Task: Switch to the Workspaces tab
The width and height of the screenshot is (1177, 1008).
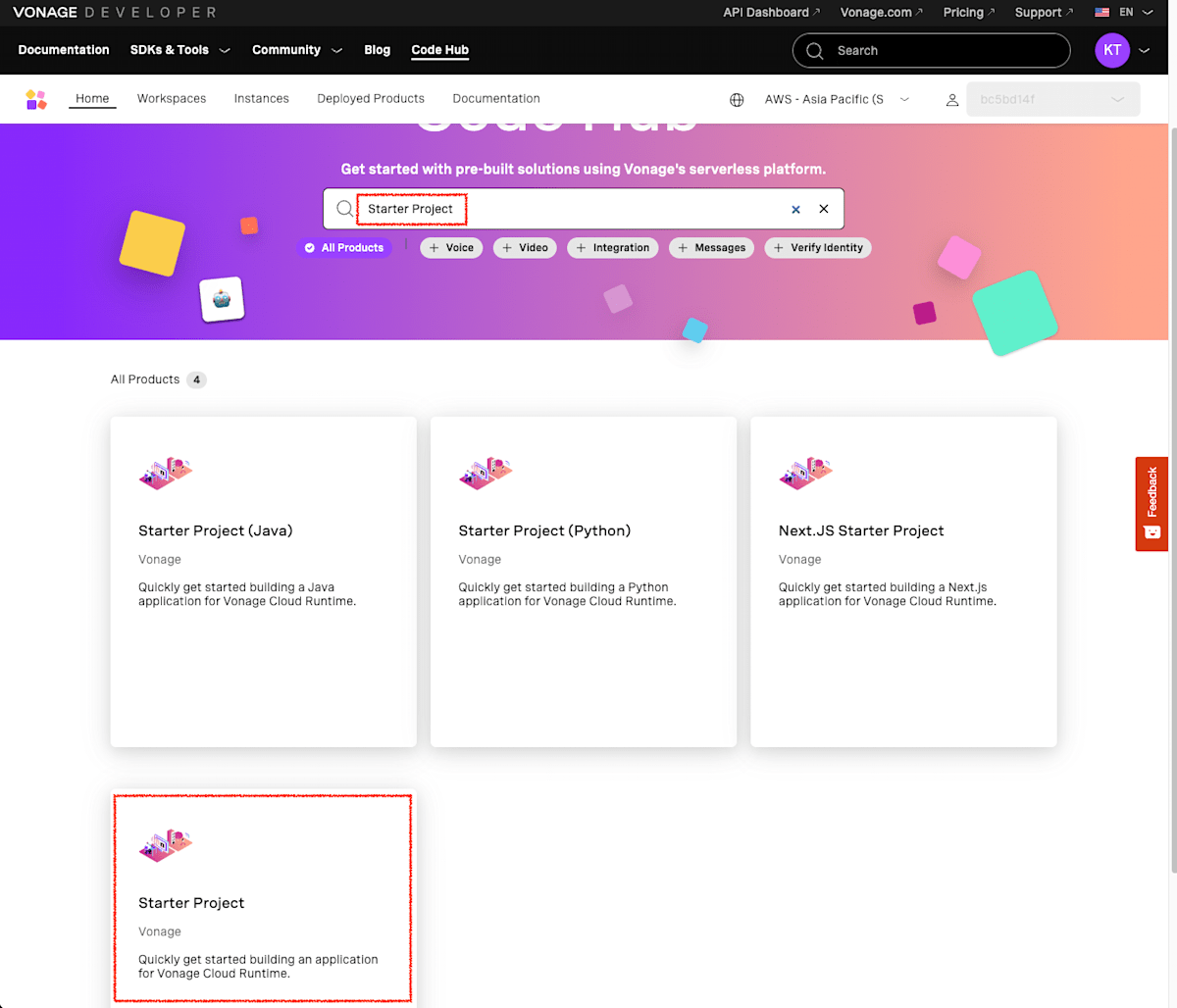Action: point(172,99)
